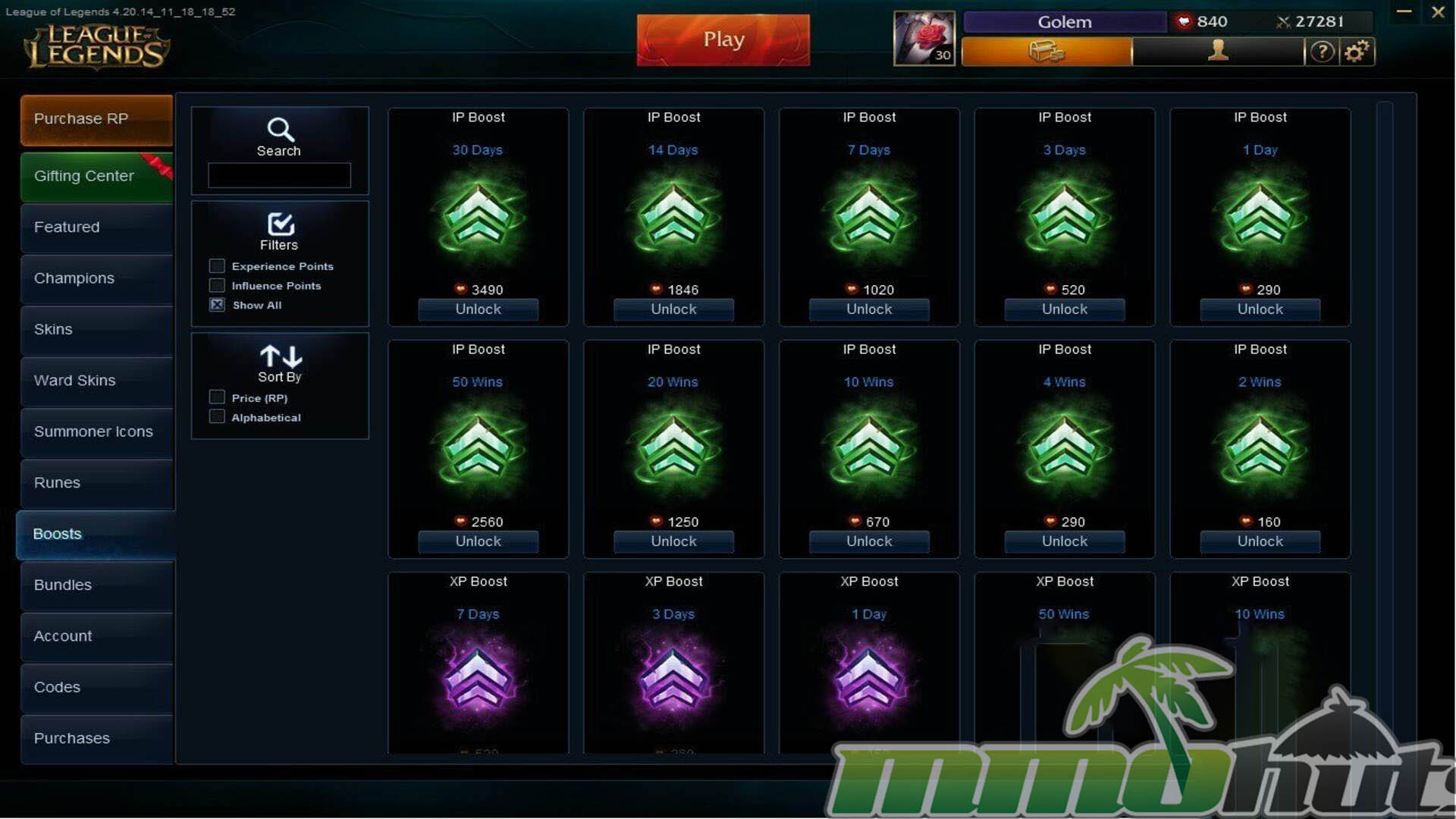Unlock the 50 Wins IP Boost

pos(478,541)
